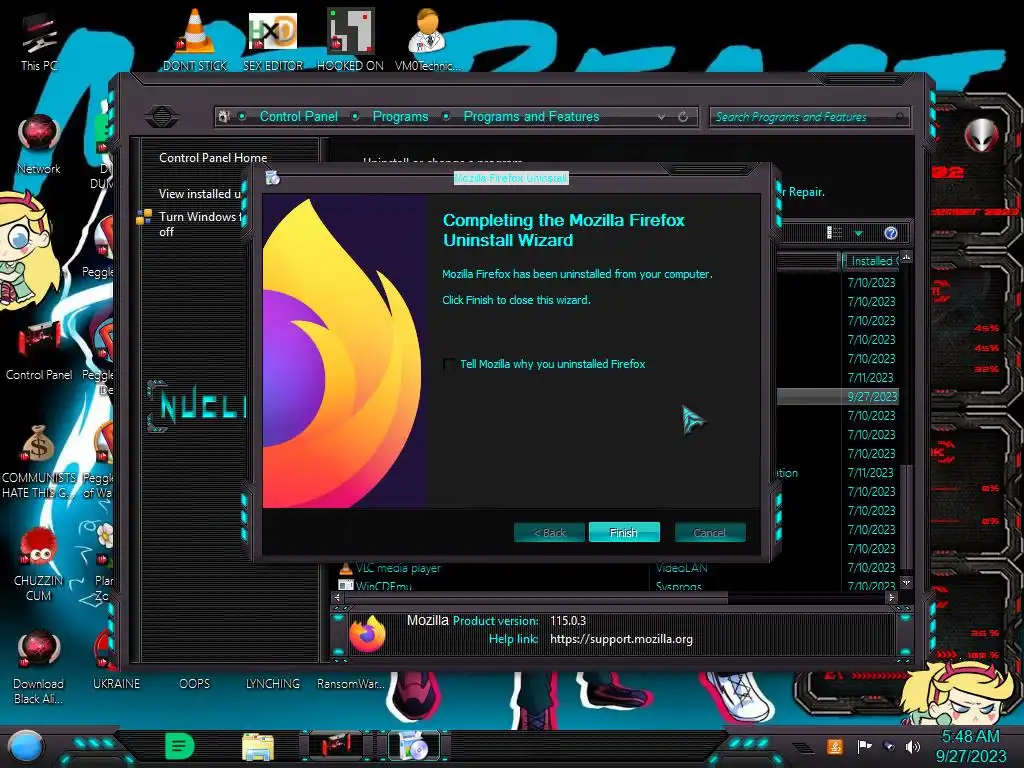This screenshot has width=1024, height=768.
Task: Open the taskbar clock showing 5:48 AM
Action: pyautogui.click(x=971, y=746)
